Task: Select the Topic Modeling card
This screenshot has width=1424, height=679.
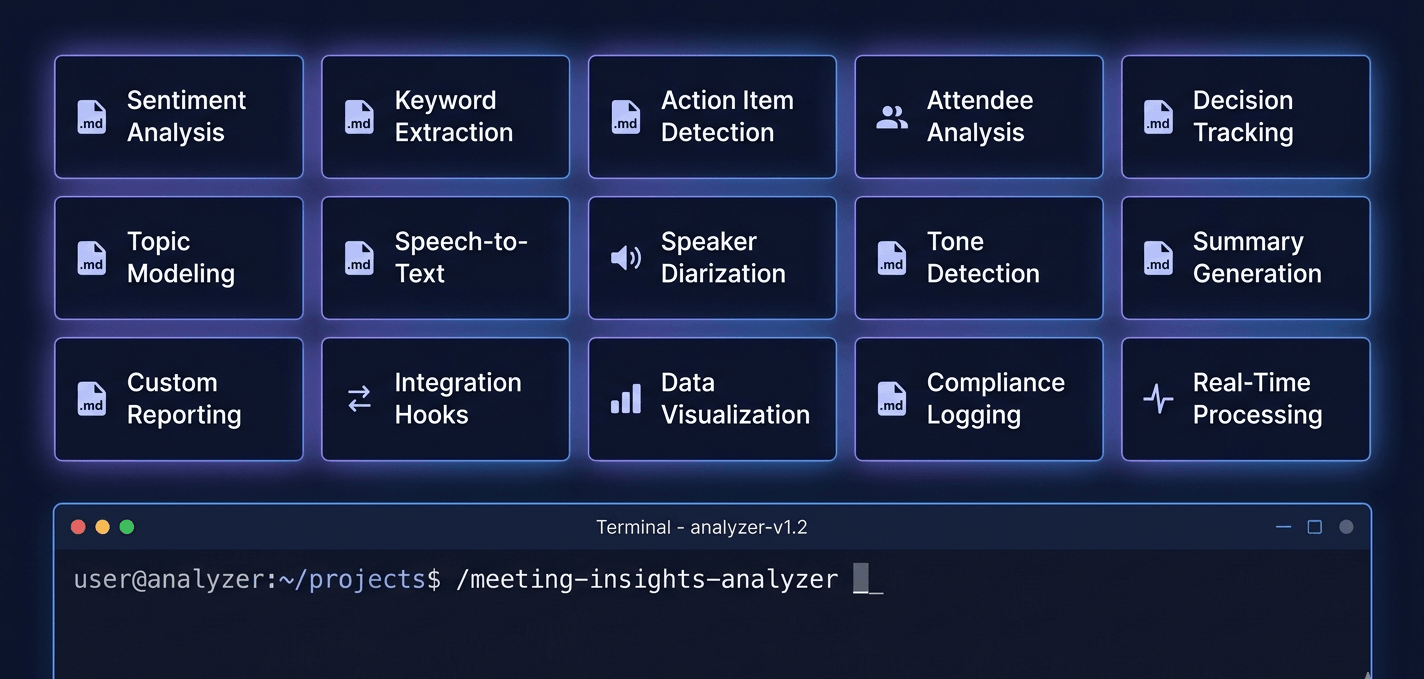Action: [x=178, y=257]
